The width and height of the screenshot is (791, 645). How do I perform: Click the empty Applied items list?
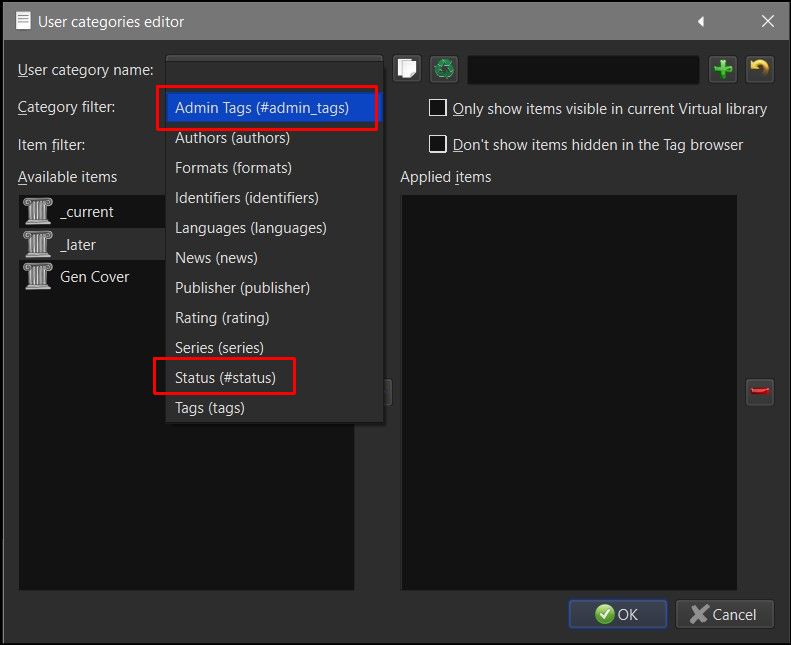(x=569, y=392)
